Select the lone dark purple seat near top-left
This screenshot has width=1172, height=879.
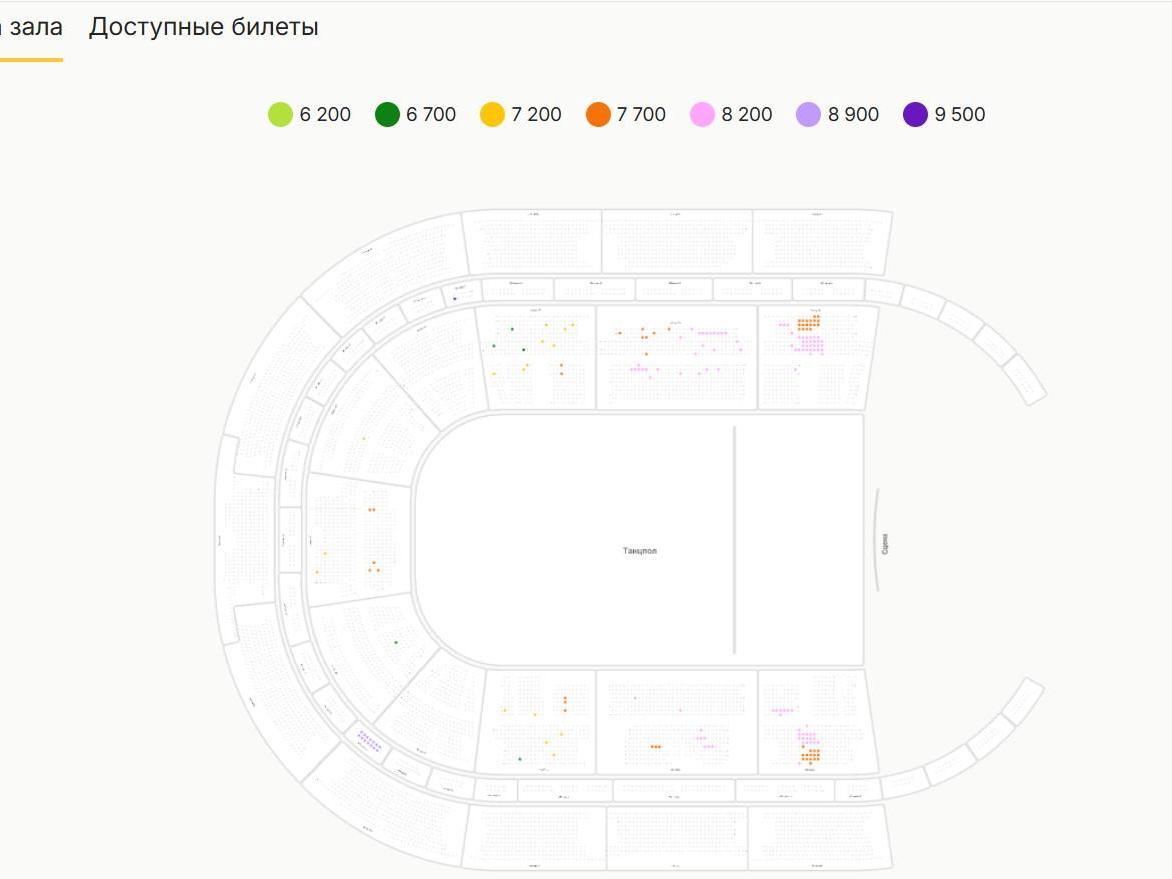(x=455, y=298)
